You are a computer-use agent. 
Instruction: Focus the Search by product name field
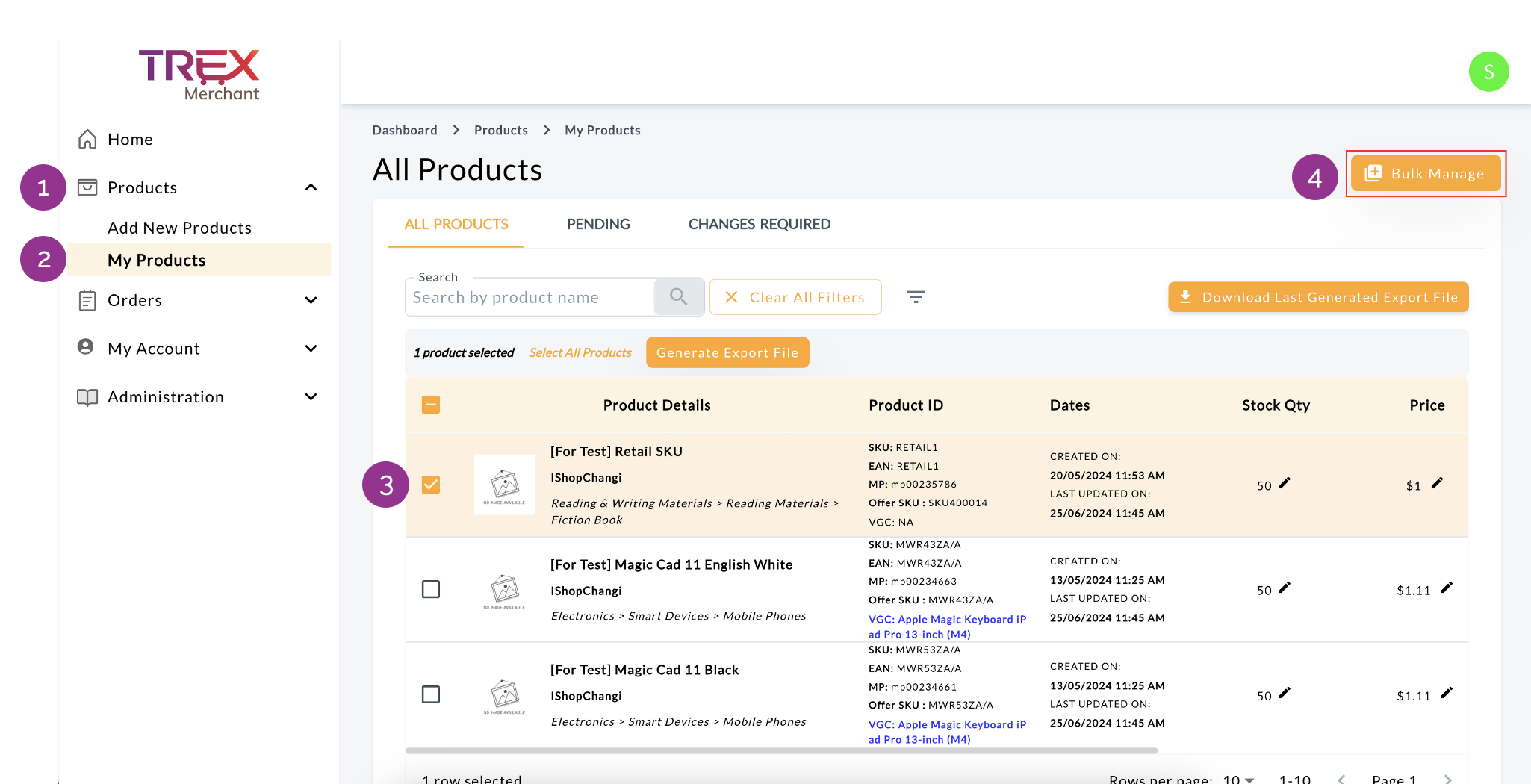click(x=530, y=298)
